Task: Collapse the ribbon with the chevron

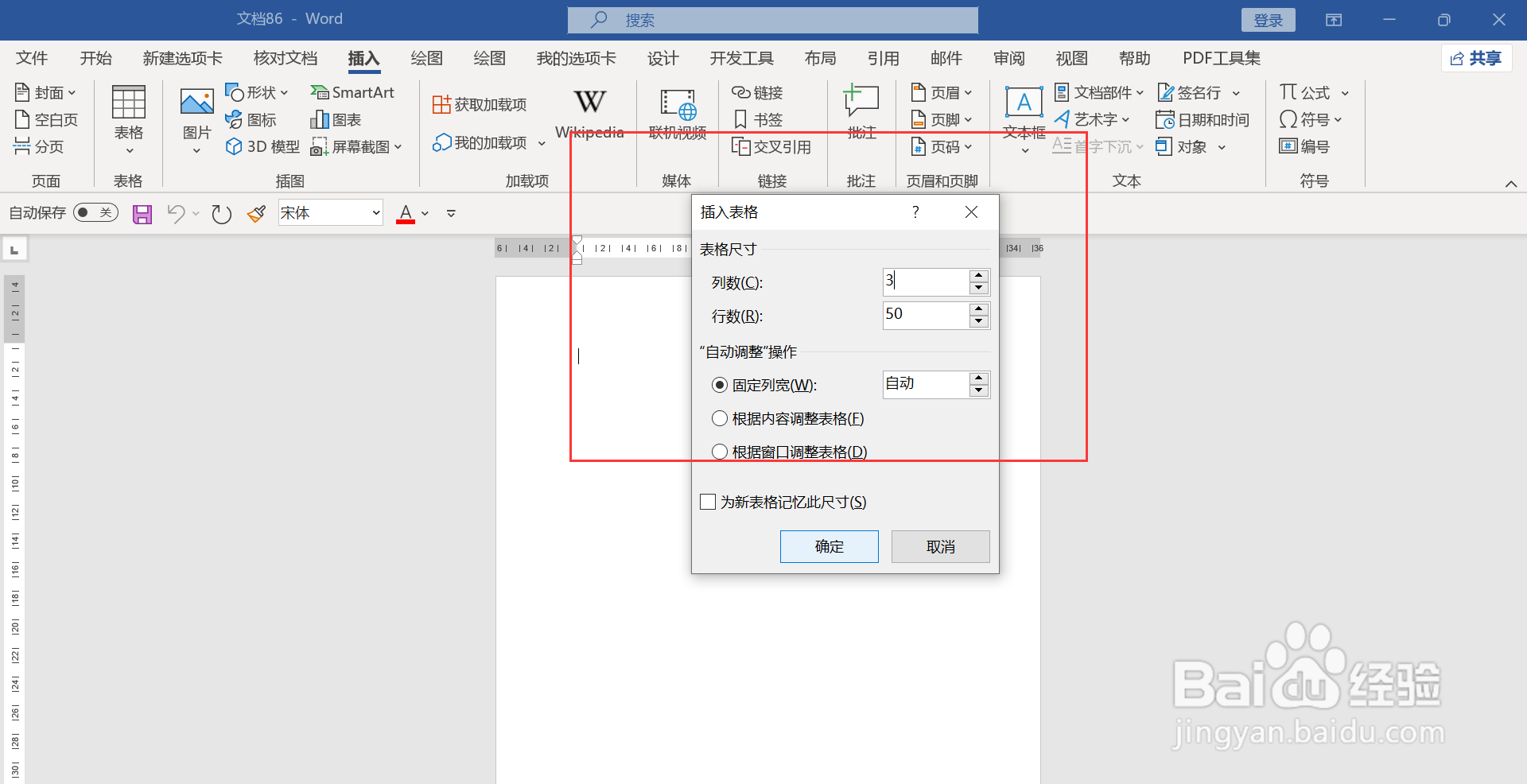Action: (1510, 184)
